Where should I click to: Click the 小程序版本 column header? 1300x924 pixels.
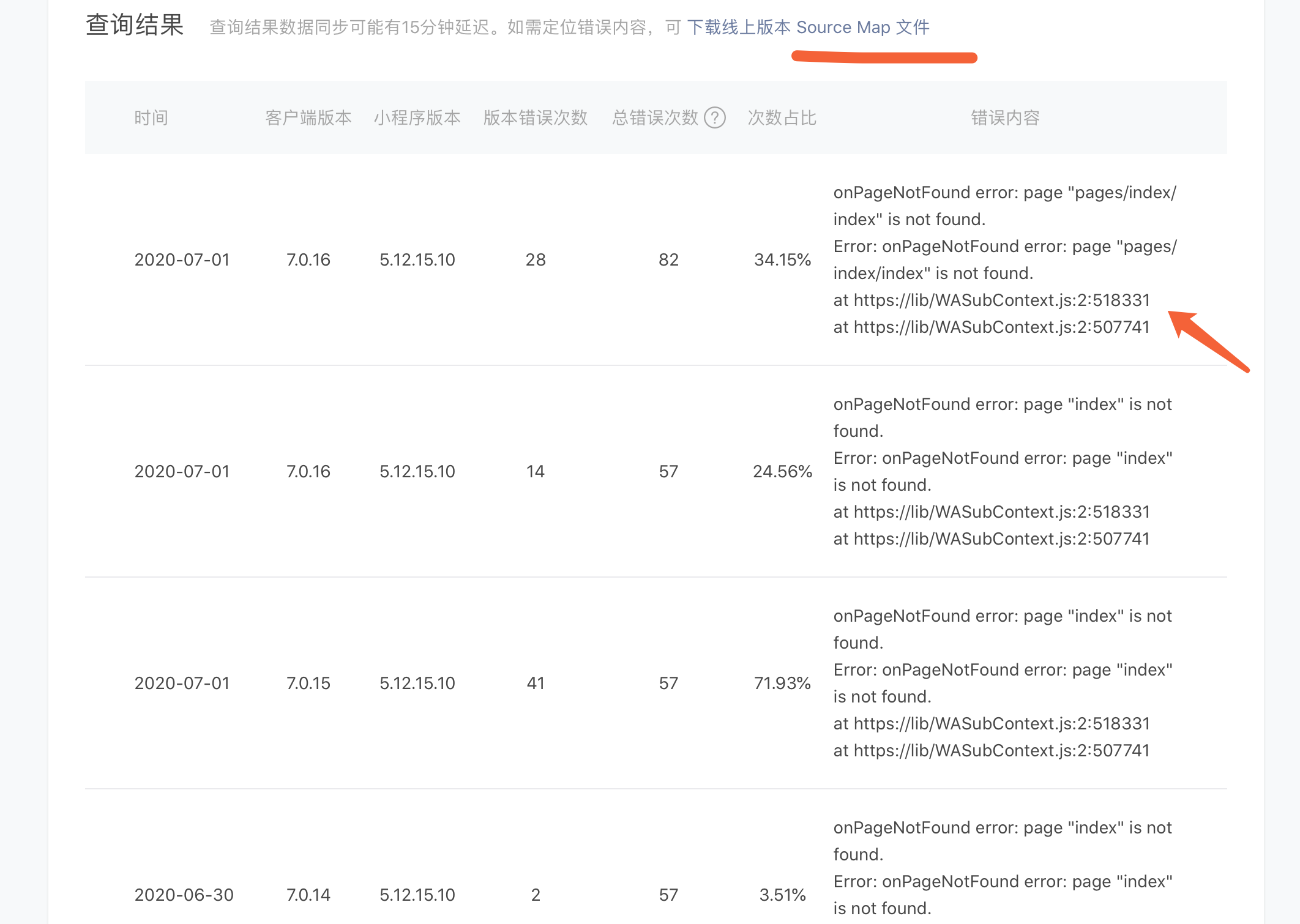[417, 117]
